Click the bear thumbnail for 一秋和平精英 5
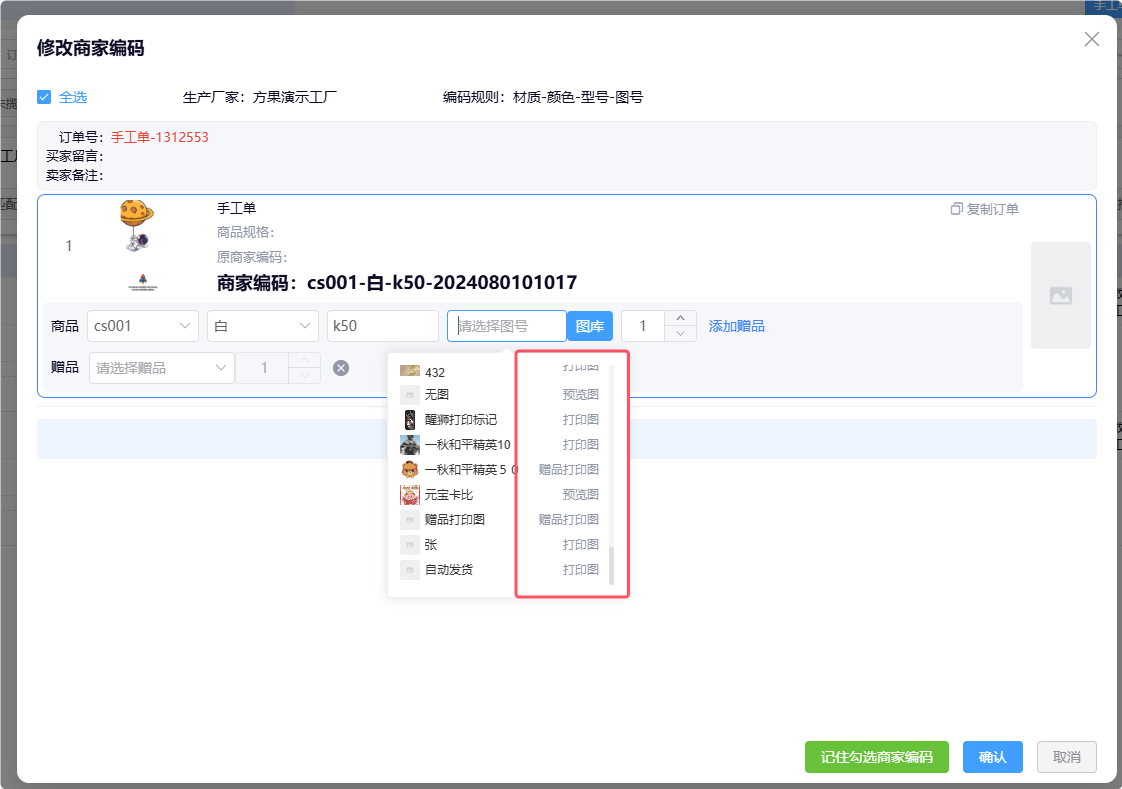This screenshot has width=1122, height=789. click(x=409, y=469)
